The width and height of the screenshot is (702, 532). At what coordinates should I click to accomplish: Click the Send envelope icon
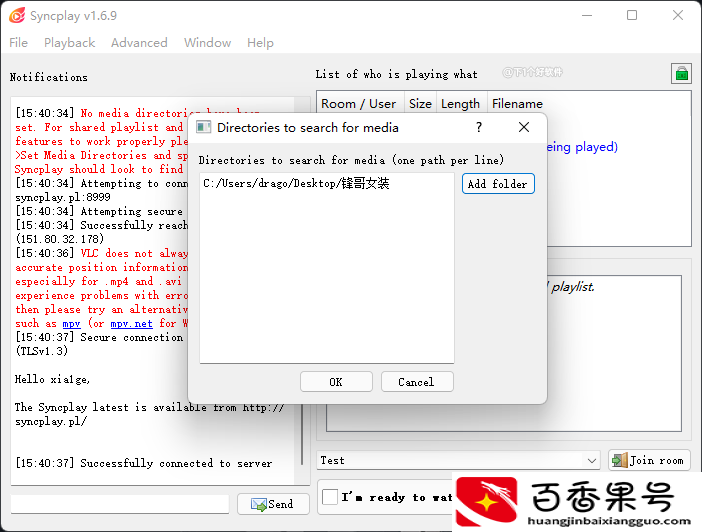point(259,504)
